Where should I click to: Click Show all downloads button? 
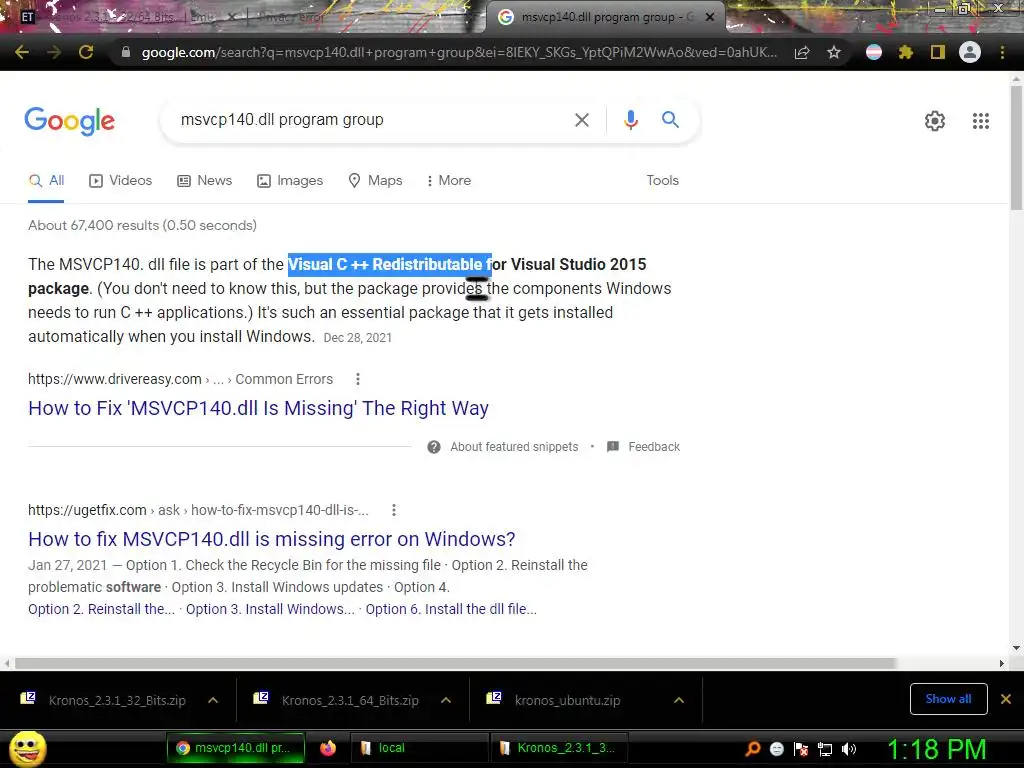pyautogui.click(x=948, y=699)
